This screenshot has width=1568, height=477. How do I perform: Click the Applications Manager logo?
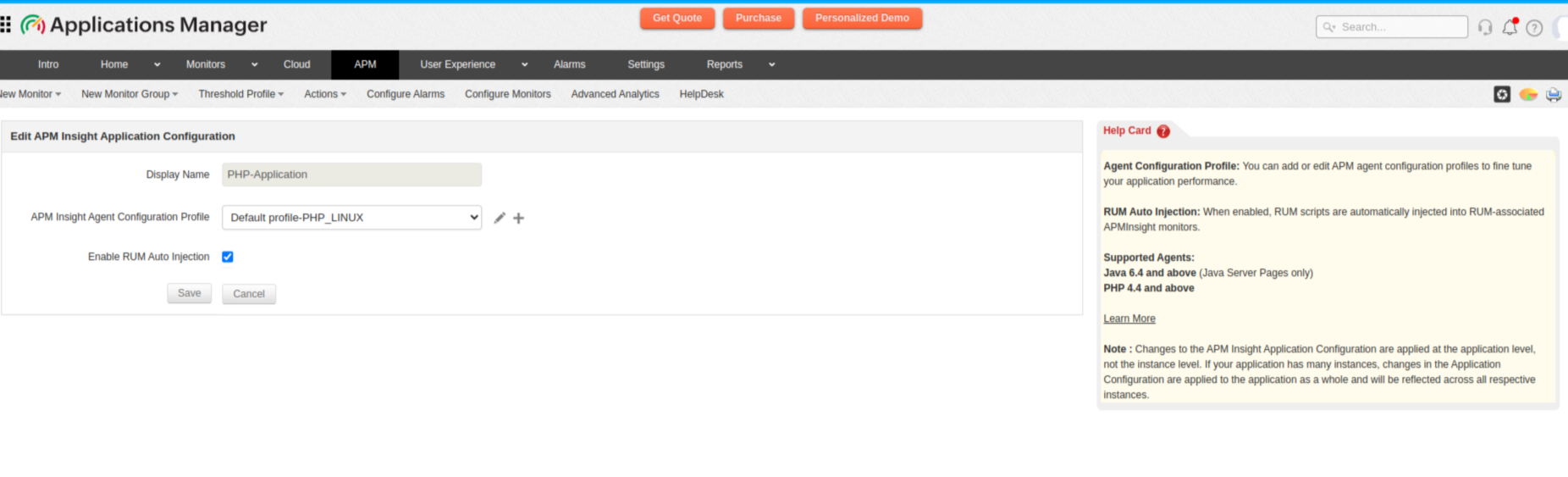[144, 25]
